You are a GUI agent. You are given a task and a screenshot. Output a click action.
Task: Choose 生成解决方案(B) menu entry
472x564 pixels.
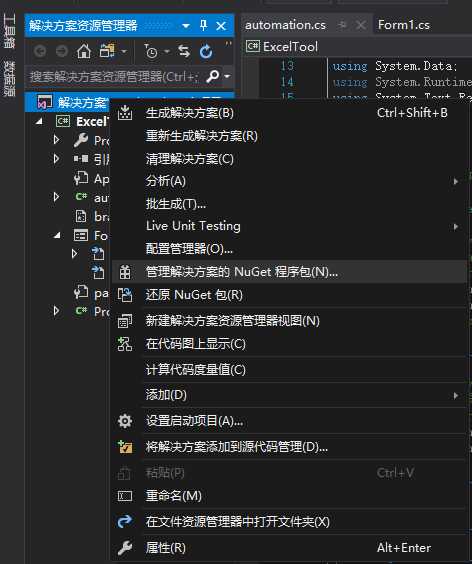point(289,113)
